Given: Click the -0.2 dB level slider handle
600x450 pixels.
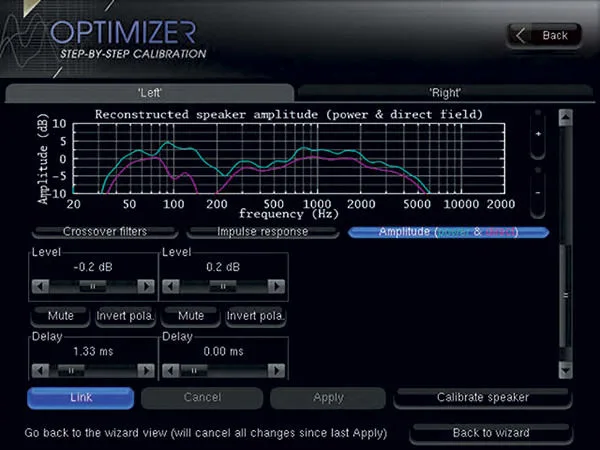Looking at the screenshot, I should pos(93,286).
